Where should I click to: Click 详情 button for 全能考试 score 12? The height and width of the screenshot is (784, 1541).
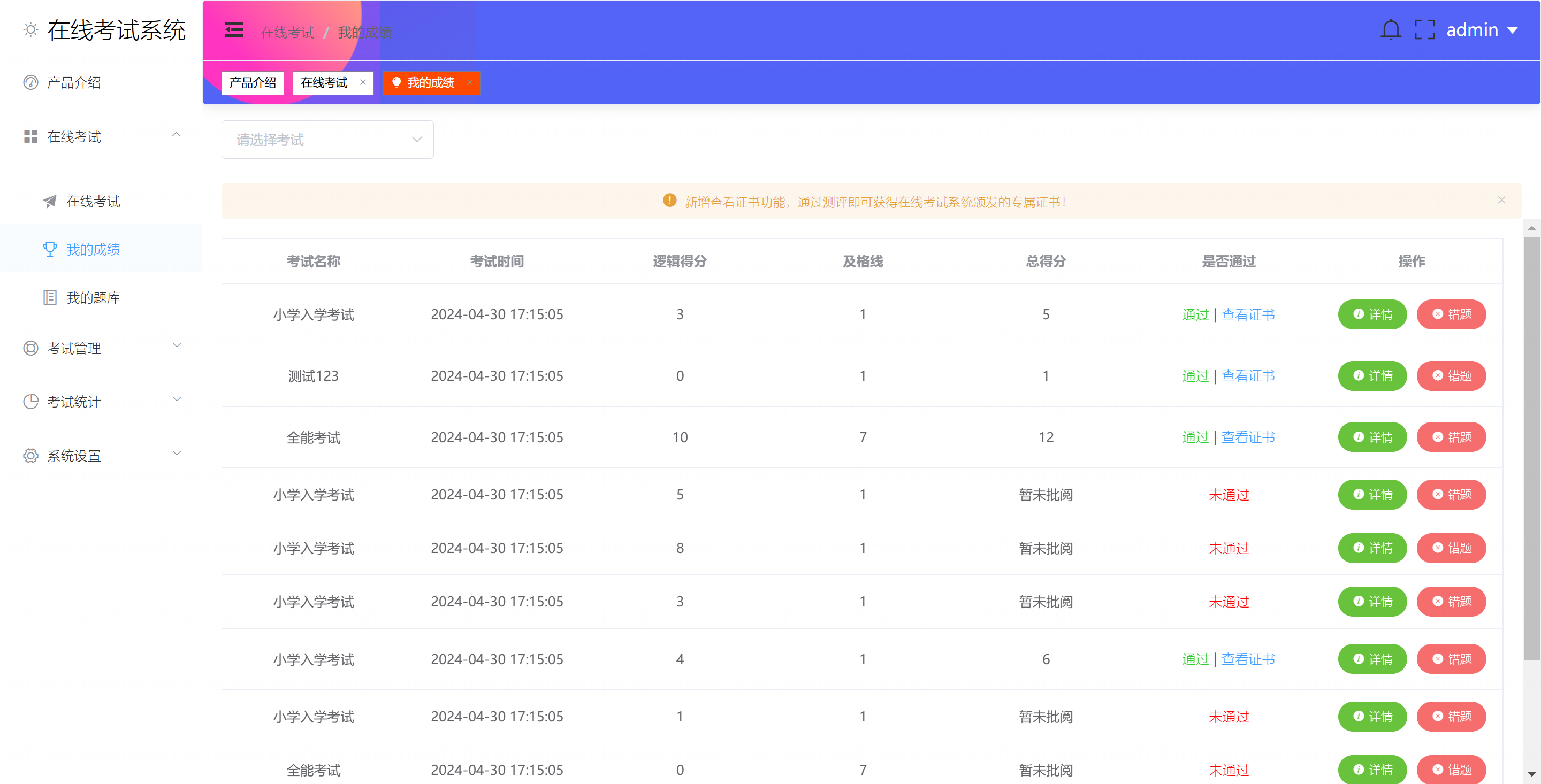[x=1372, y=437]
